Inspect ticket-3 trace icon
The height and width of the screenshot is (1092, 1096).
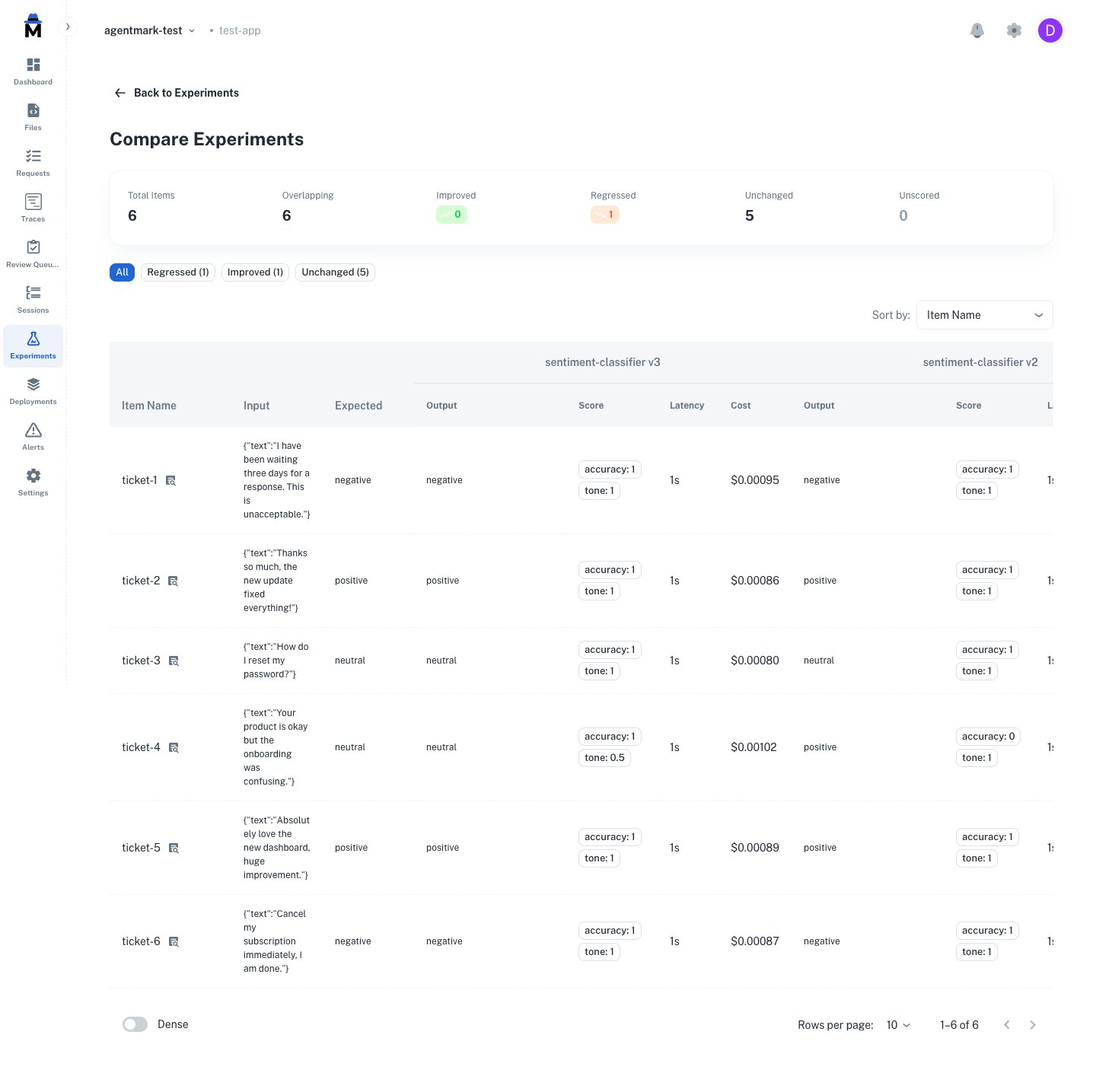tap(174, 661)
